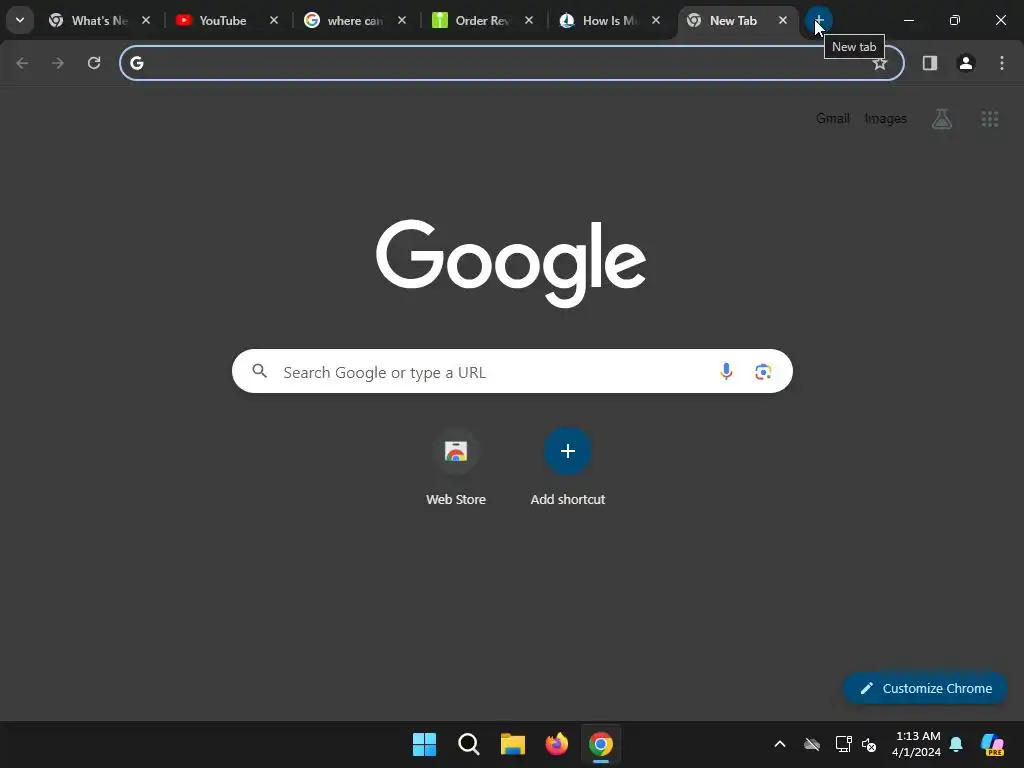Open the tab search dropdown arrow
The width and height of the screenshot is (1024, 768).
click(x=20, y=20)
